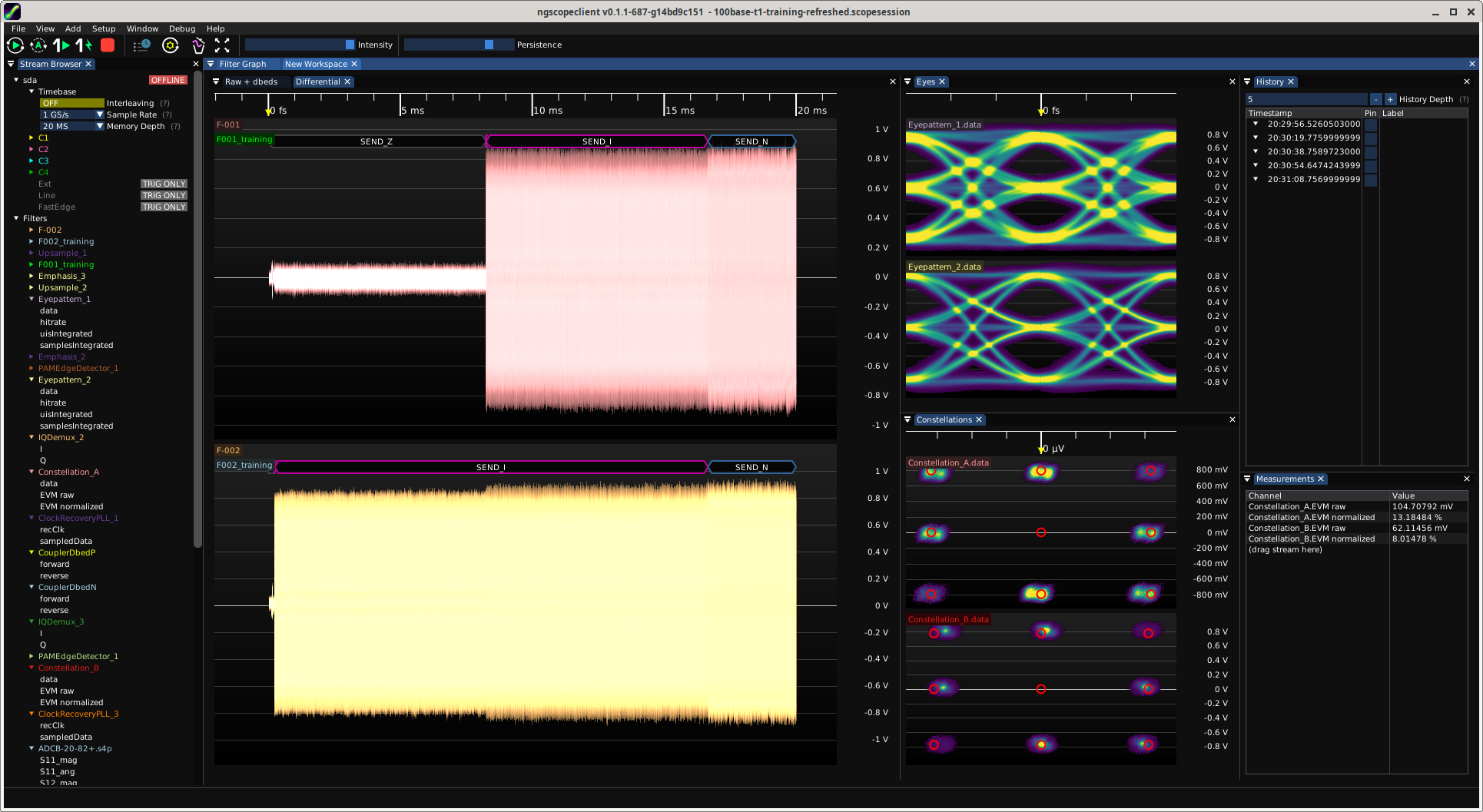This screenshot has width=1483, height=812.
Task: Close the Constellations dock panel
Action: (1233, 419)
